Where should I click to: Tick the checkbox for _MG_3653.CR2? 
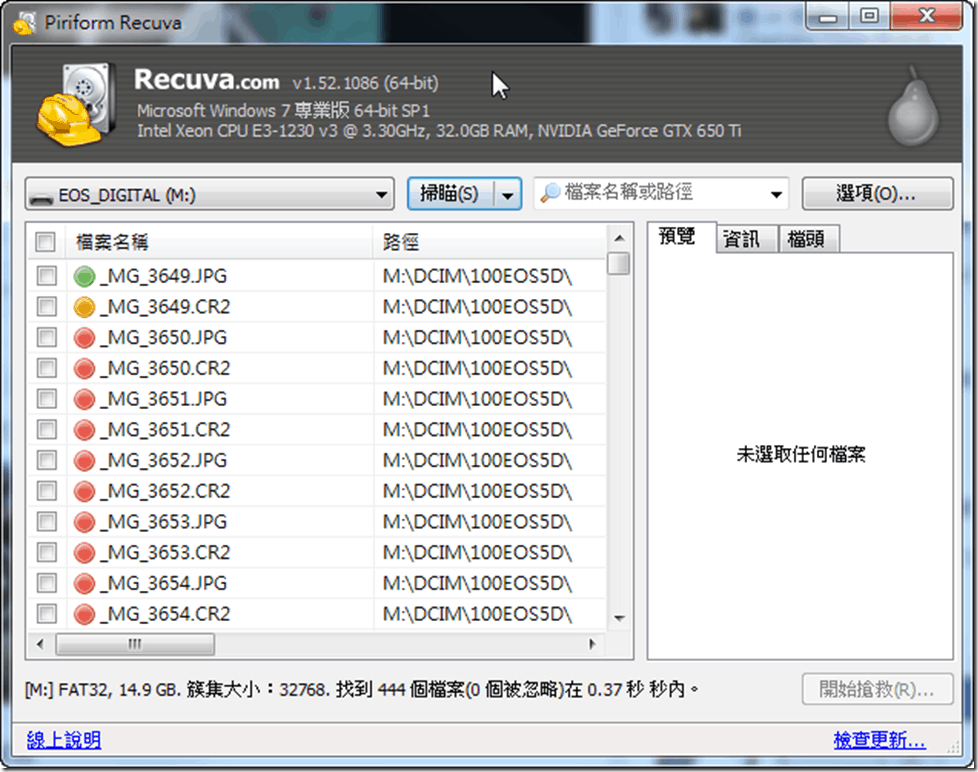coord(47,552)
